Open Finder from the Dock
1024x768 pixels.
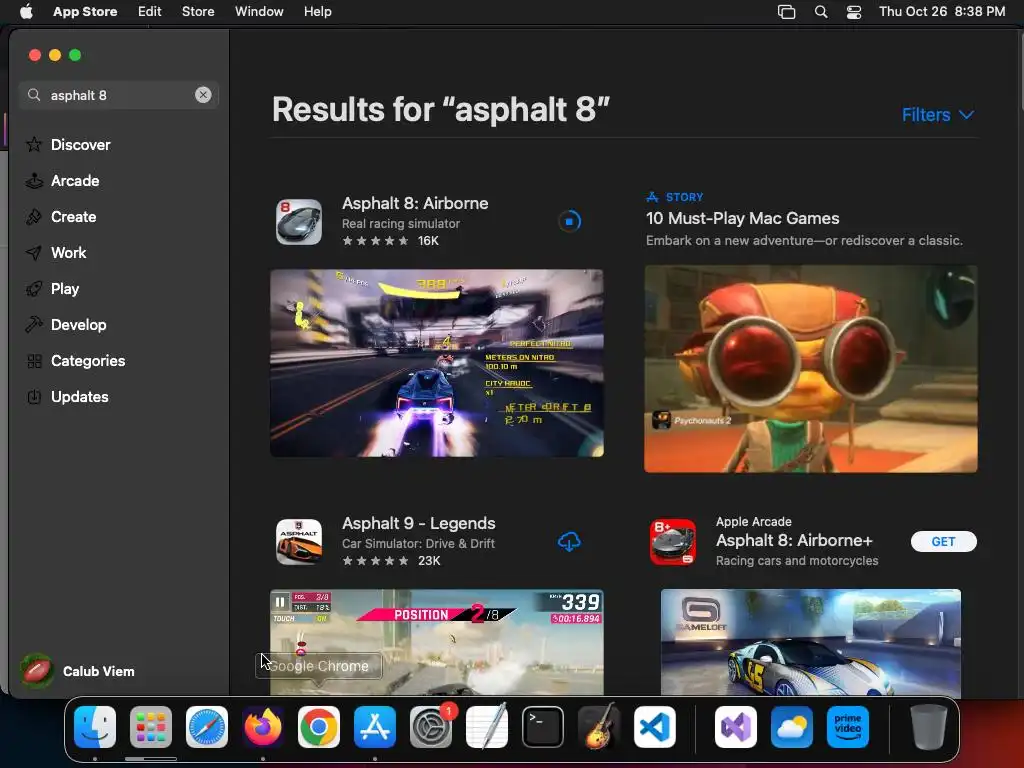(95, 727)
